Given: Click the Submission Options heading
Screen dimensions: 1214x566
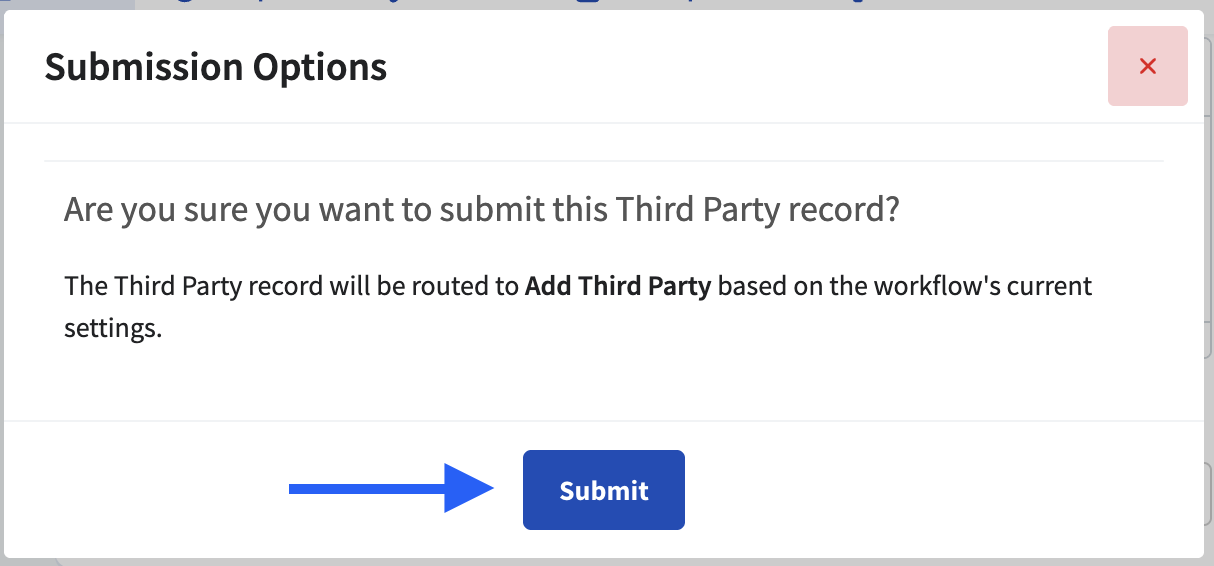Looking at the screenshot, I should [215, 67].
